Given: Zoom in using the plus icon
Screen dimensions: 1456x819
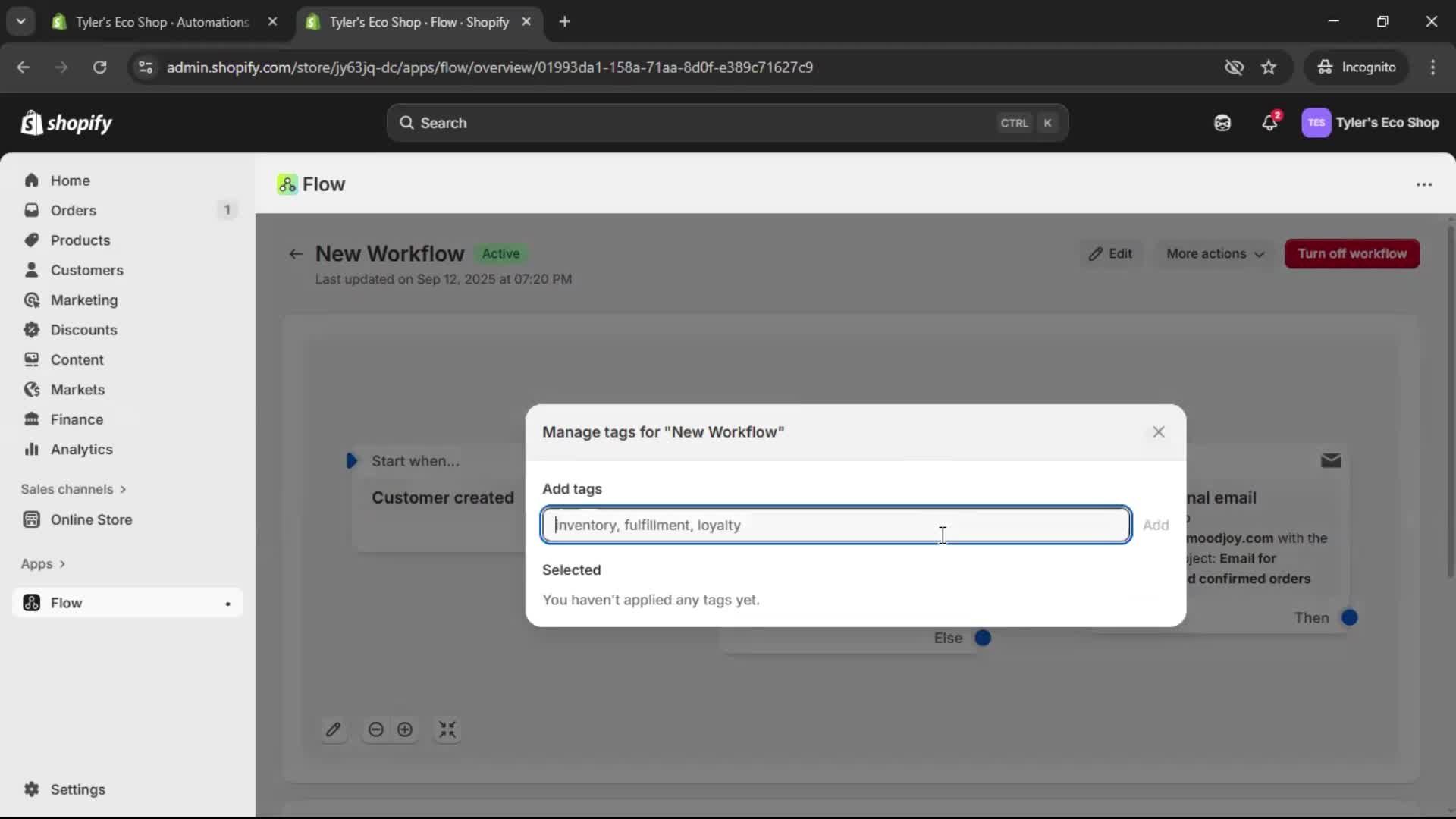Looking at the screenshot, I should coord(406,730).
